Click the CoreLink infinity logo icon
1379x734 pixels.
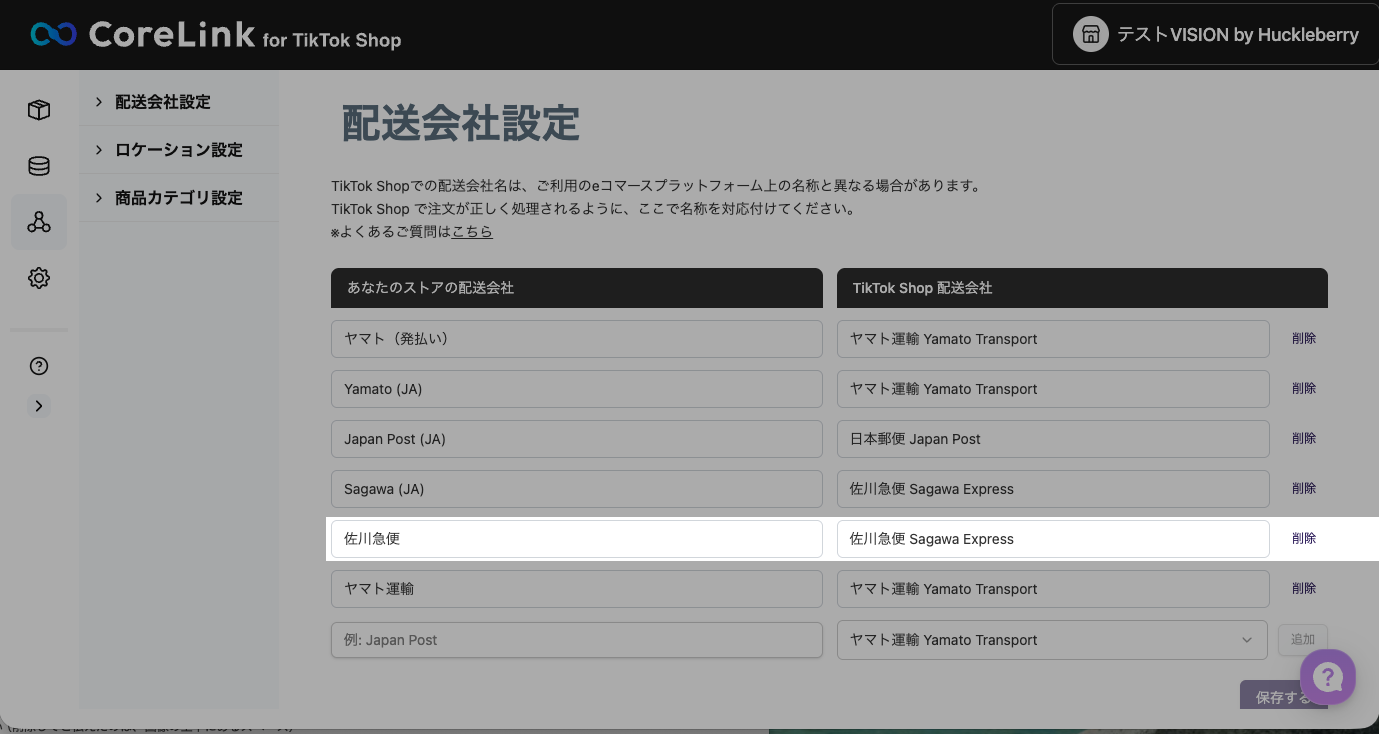[53, 35]
